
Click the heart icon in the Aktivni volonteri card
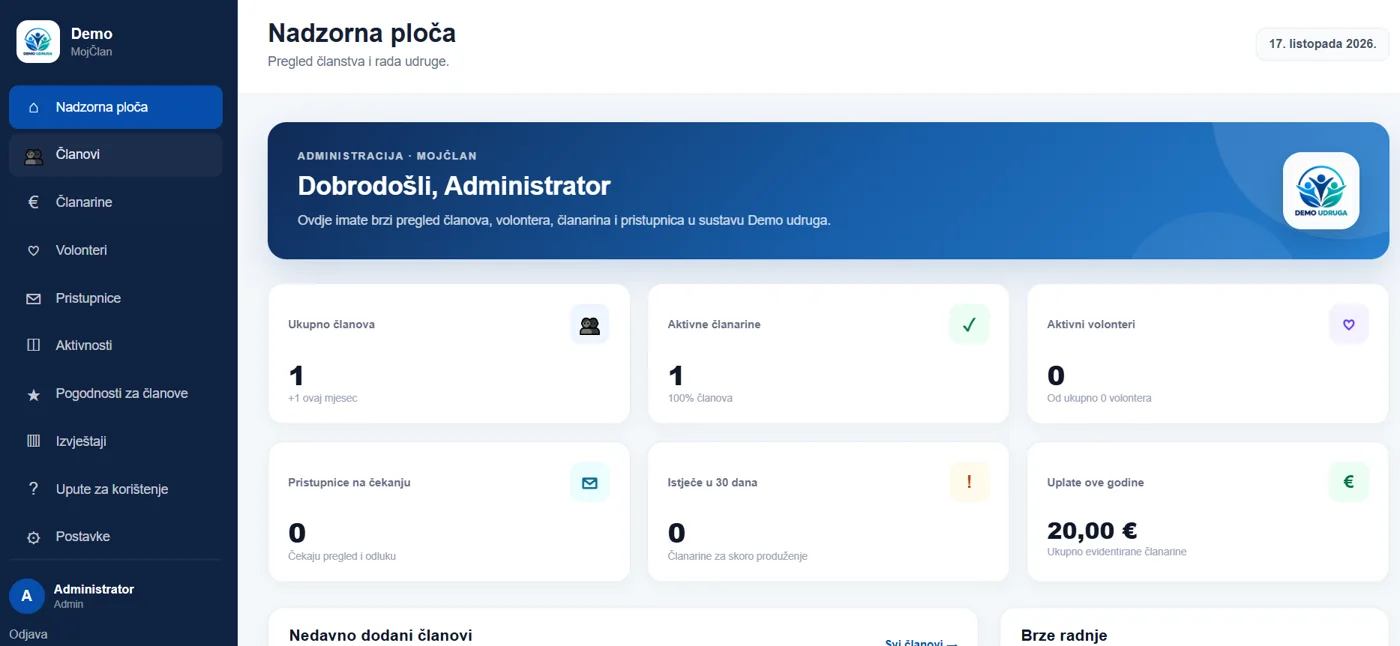tap(1349, 325)
